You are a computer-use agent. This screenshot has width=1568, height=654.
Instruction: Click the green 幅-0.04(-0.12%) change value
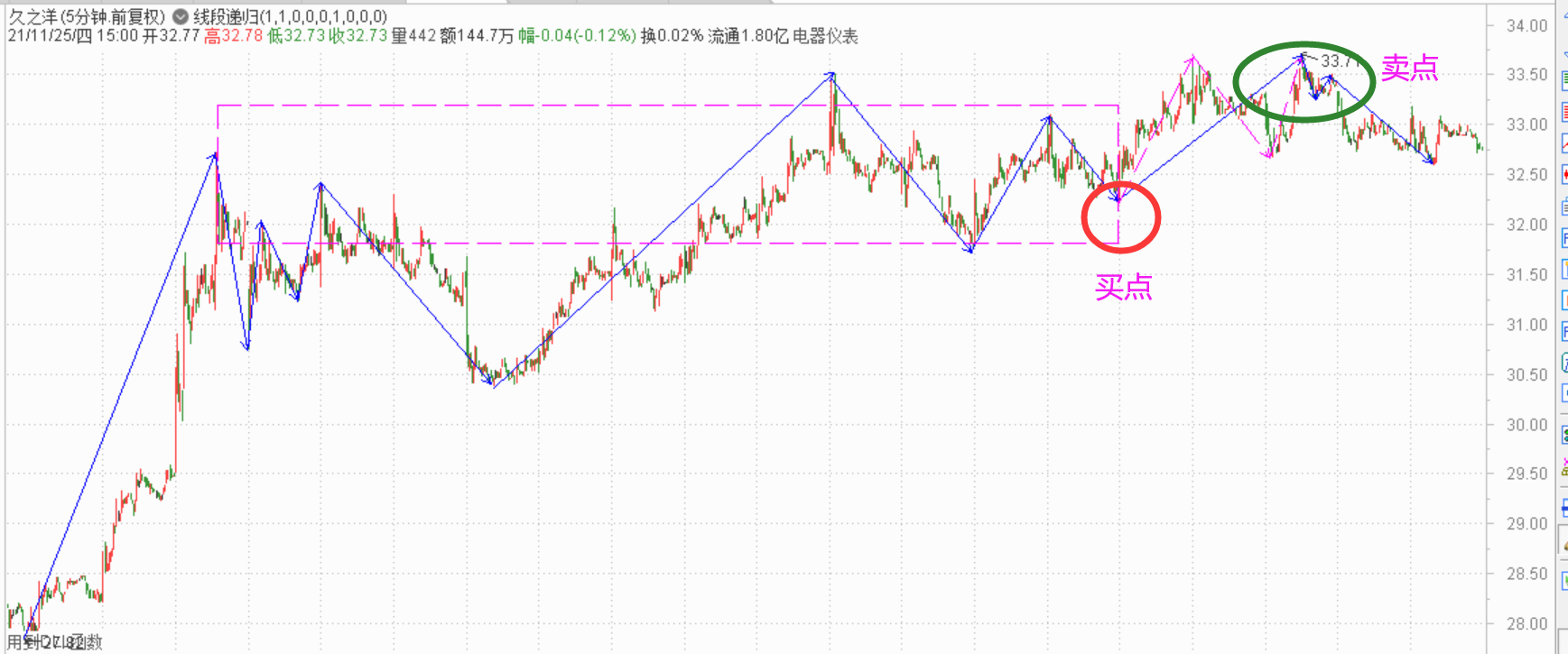click(x=577, y=36)
